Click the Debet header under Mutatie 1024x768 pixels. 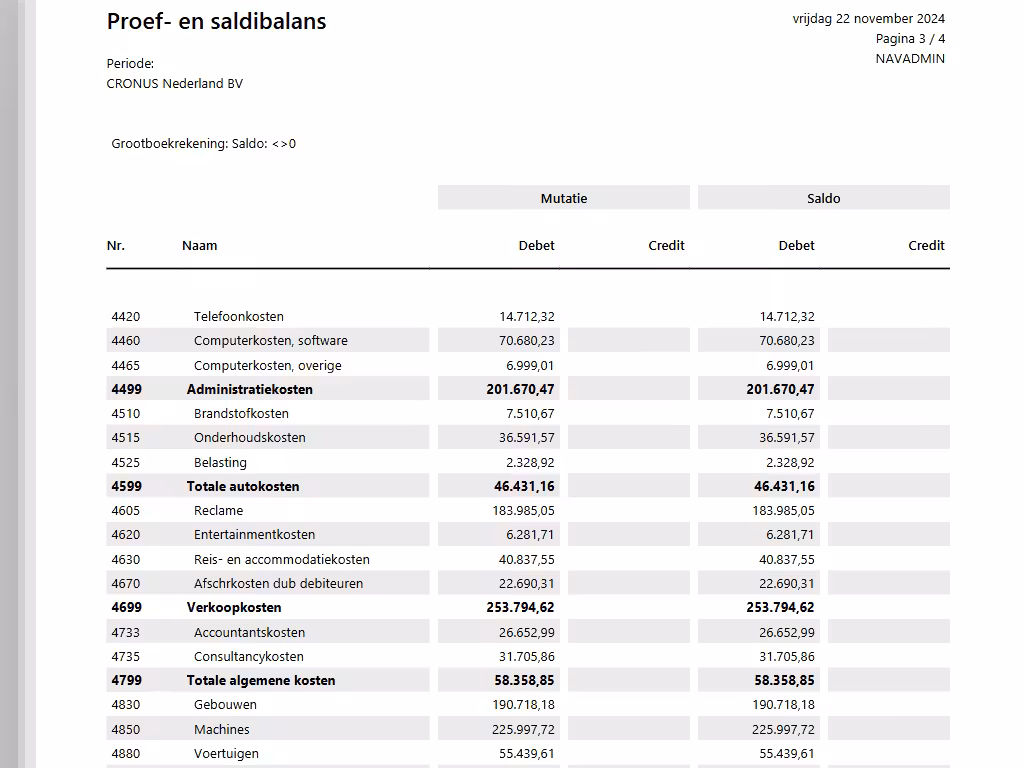pyautogui.click(x=536, y=245)
